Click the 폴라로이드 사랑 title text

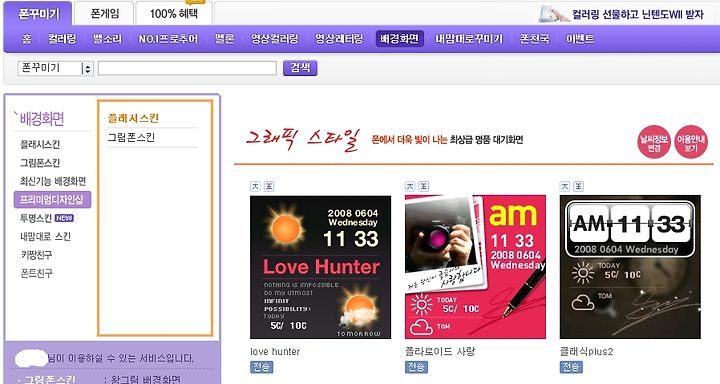[440, 352]
